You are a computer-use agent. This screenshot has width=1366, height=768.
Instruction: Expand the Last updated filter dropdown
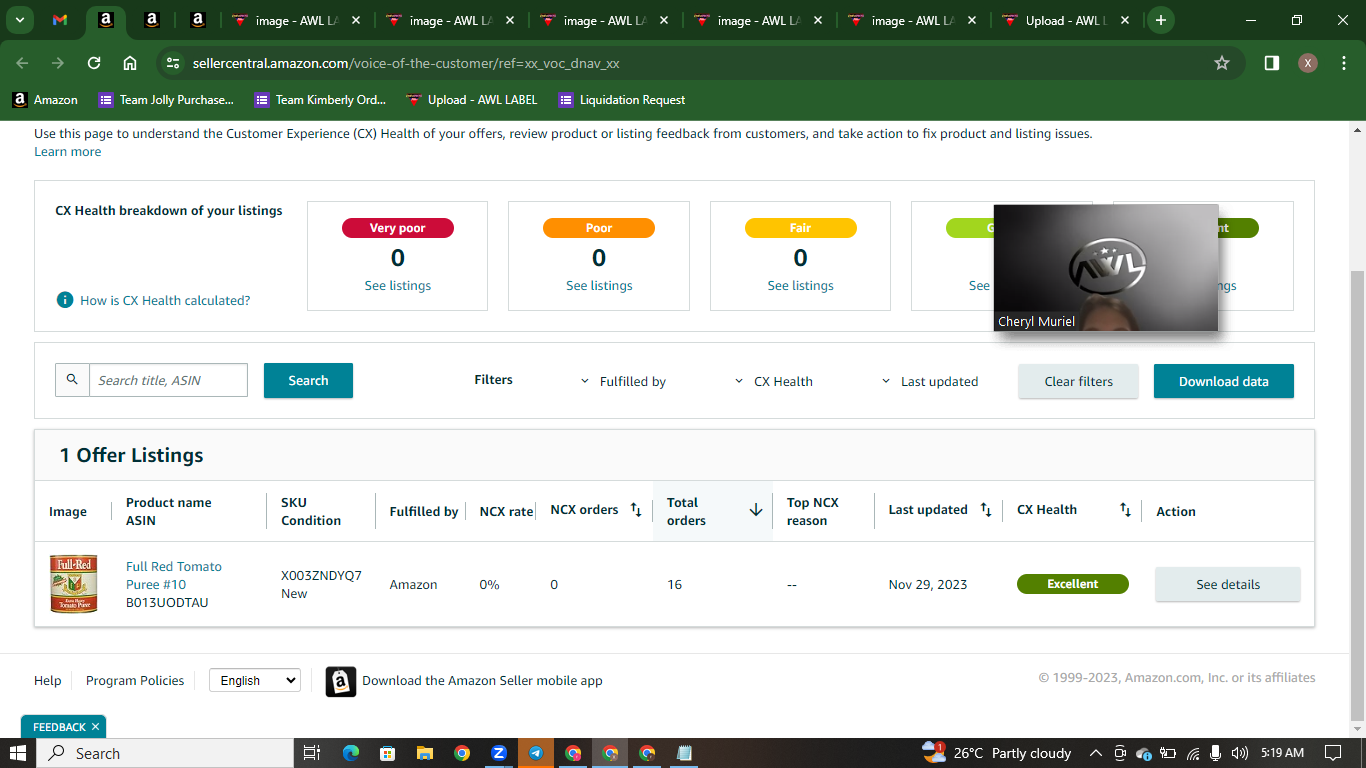coord(930,381)
